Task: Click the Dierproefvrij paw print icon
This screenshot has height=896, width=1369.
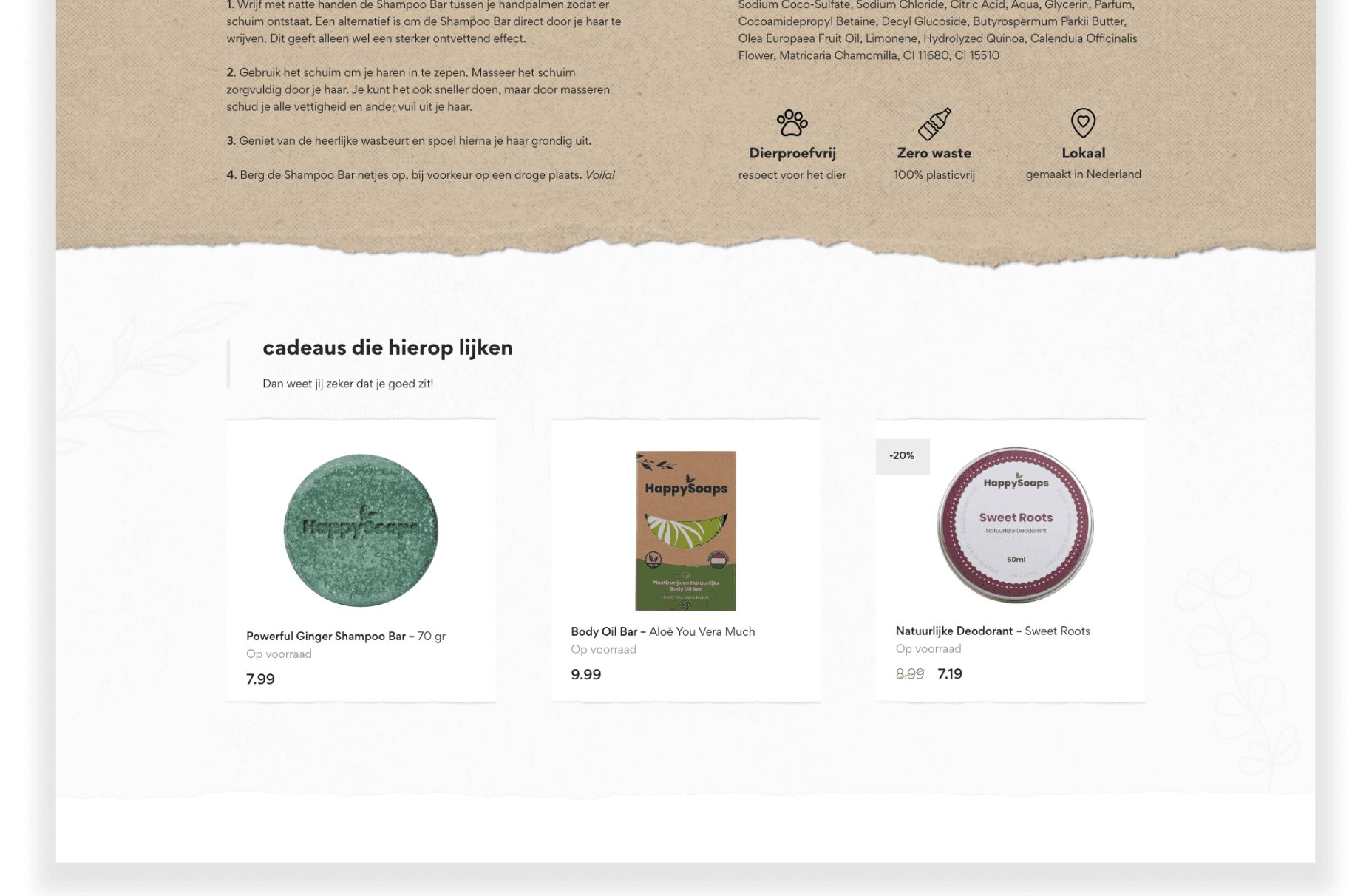Action: pyautogui.click(x=792, y=123)
